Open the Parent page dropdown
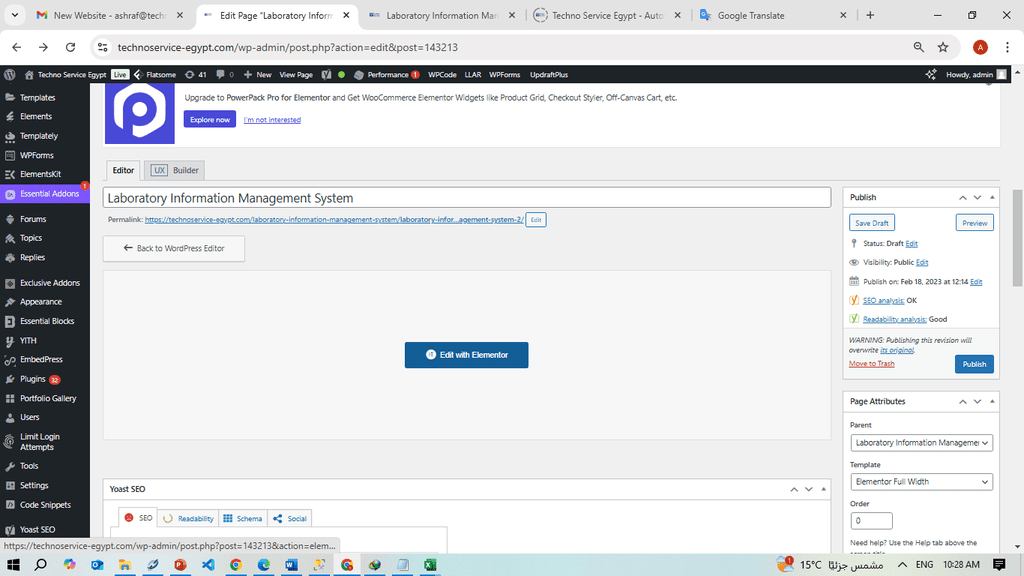The image size is (1024, 576). pos(921,443)
